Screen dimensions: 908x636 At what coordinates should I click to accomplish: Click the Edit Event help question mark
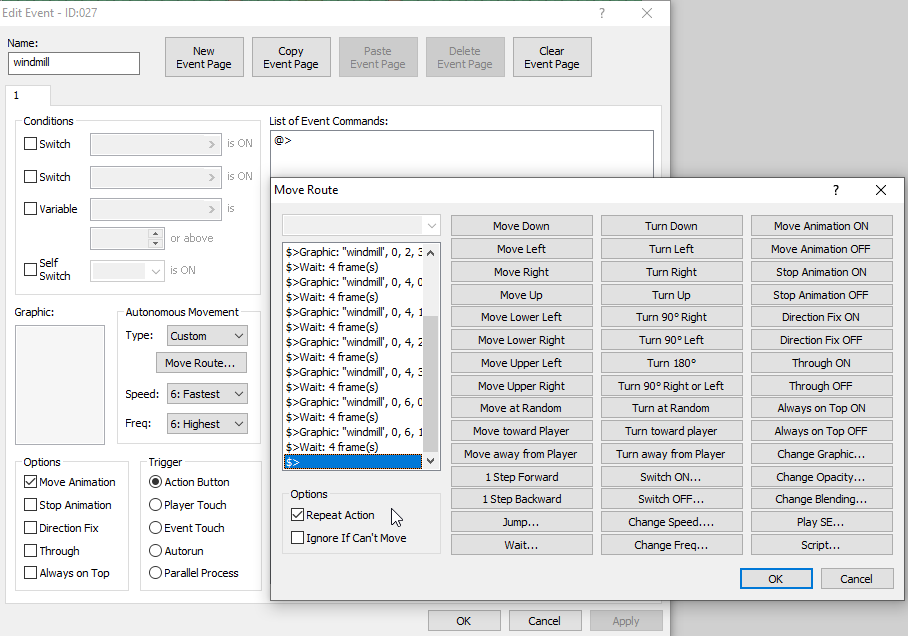[x=602, y=13]
